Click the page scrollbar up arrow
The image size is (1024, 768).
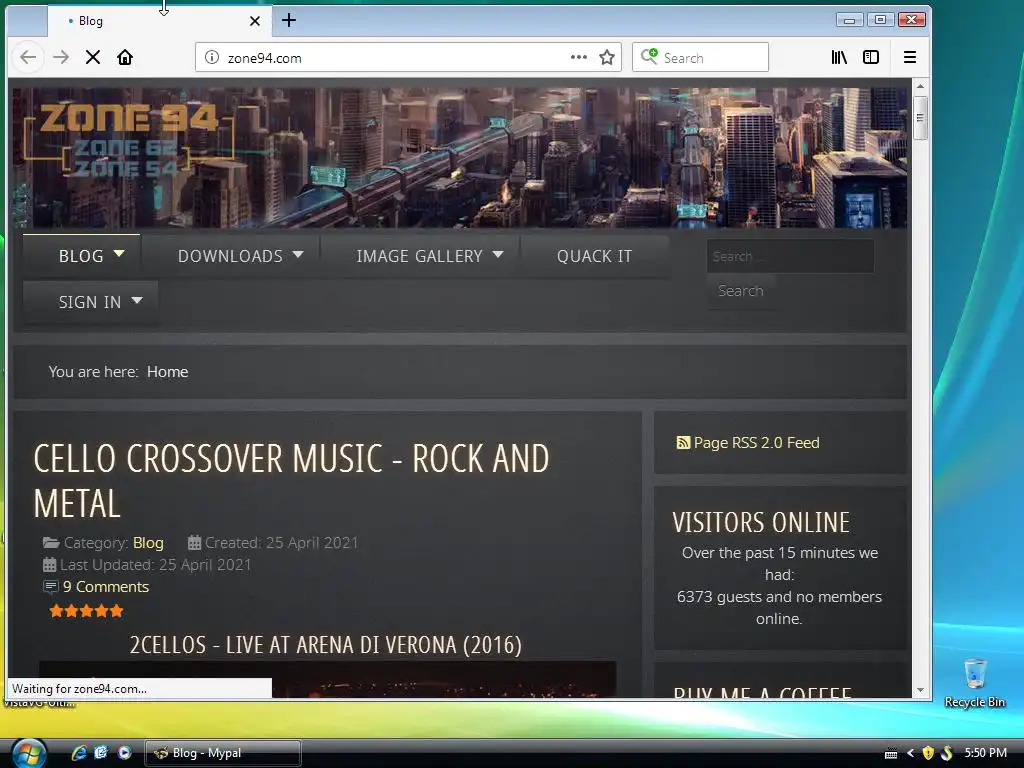click(920, 86)
